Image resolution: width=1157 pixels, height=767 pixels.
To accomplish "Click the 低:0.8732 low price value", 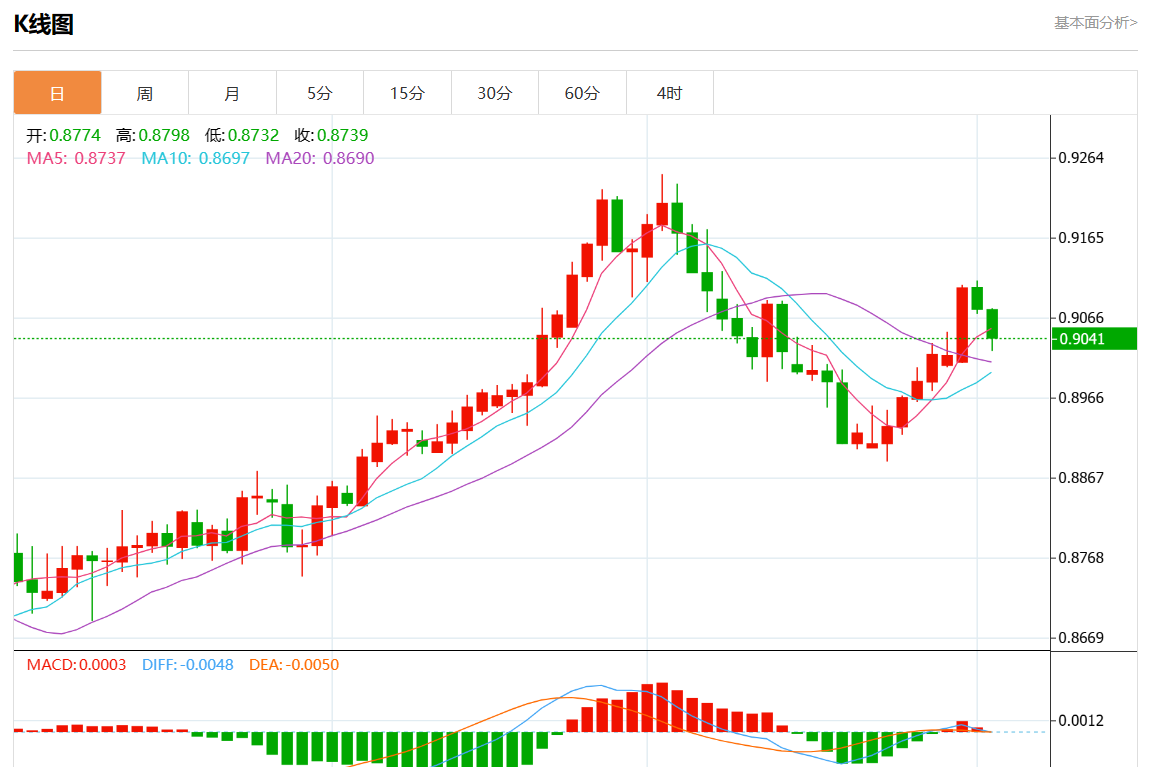I will click(x=242, y=135).
